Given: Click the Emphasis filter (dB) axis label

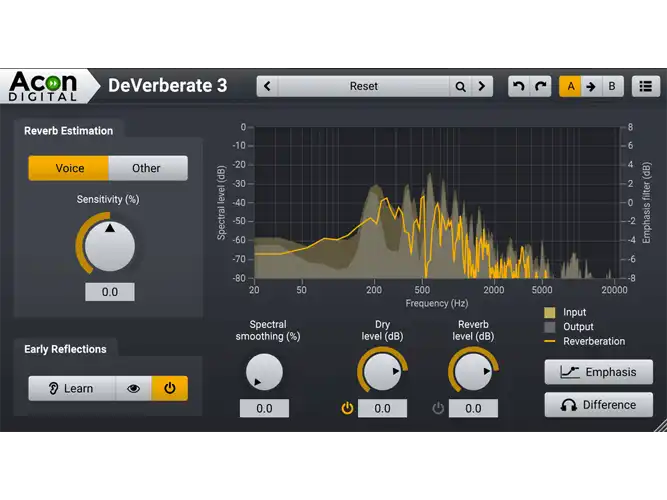Looking at the screenshot, I should point(647,203).
